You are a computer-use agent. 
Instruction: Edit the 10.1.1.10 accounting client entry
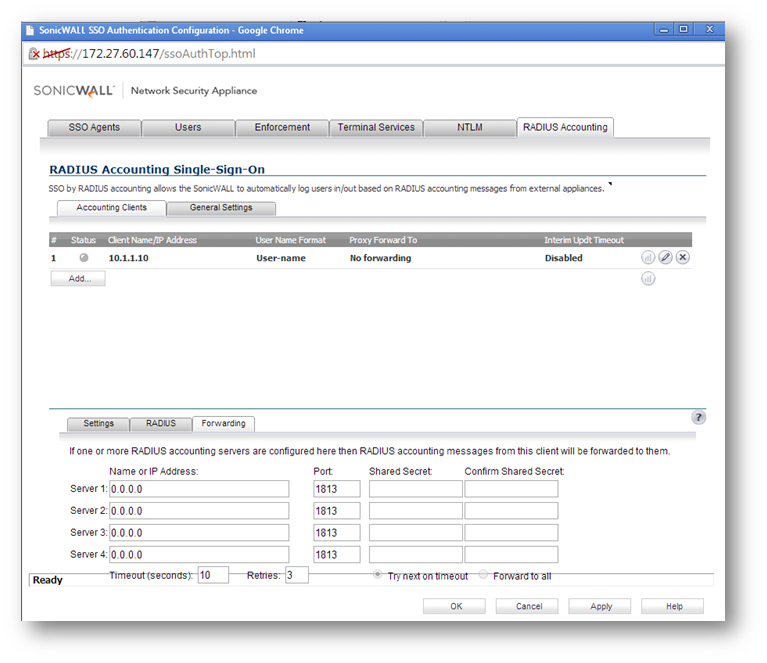pyautogui.click(x=665, y=258)
